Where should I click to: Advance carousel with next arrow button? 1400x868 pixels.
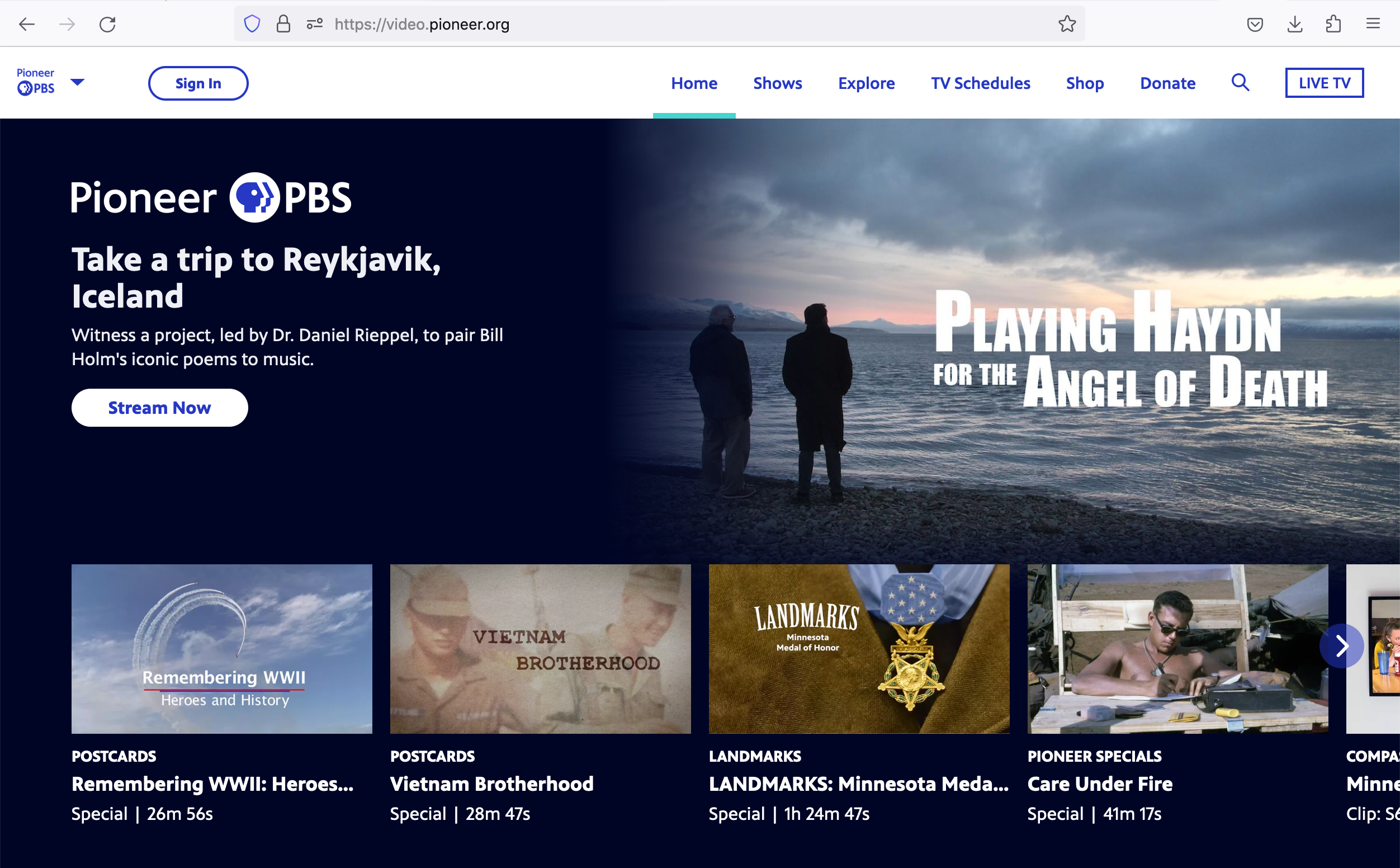point(1341,646)
